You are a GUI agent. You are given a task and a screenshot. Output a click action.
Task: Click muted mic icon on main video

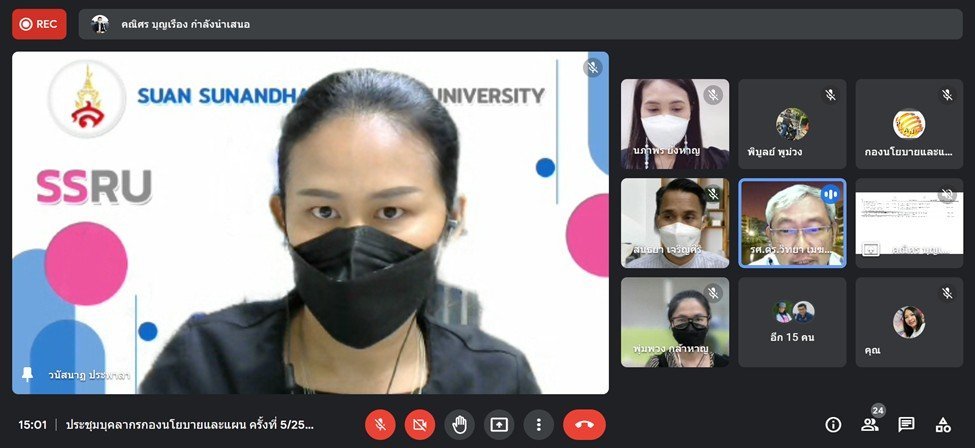click(x=592, y=68)
